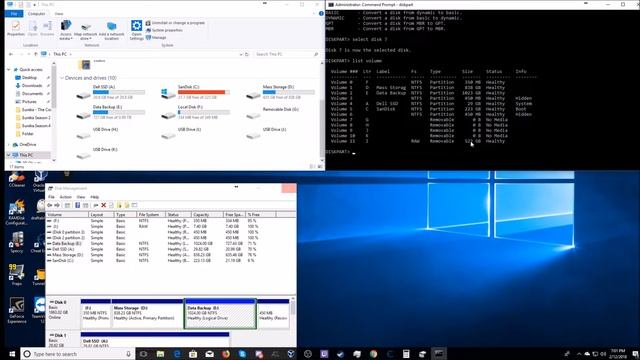Click the Forward arrow in Disk Management toolbar
Viewport: 640px width, 360px height.
pyautogui.click(x=57, y=205)
